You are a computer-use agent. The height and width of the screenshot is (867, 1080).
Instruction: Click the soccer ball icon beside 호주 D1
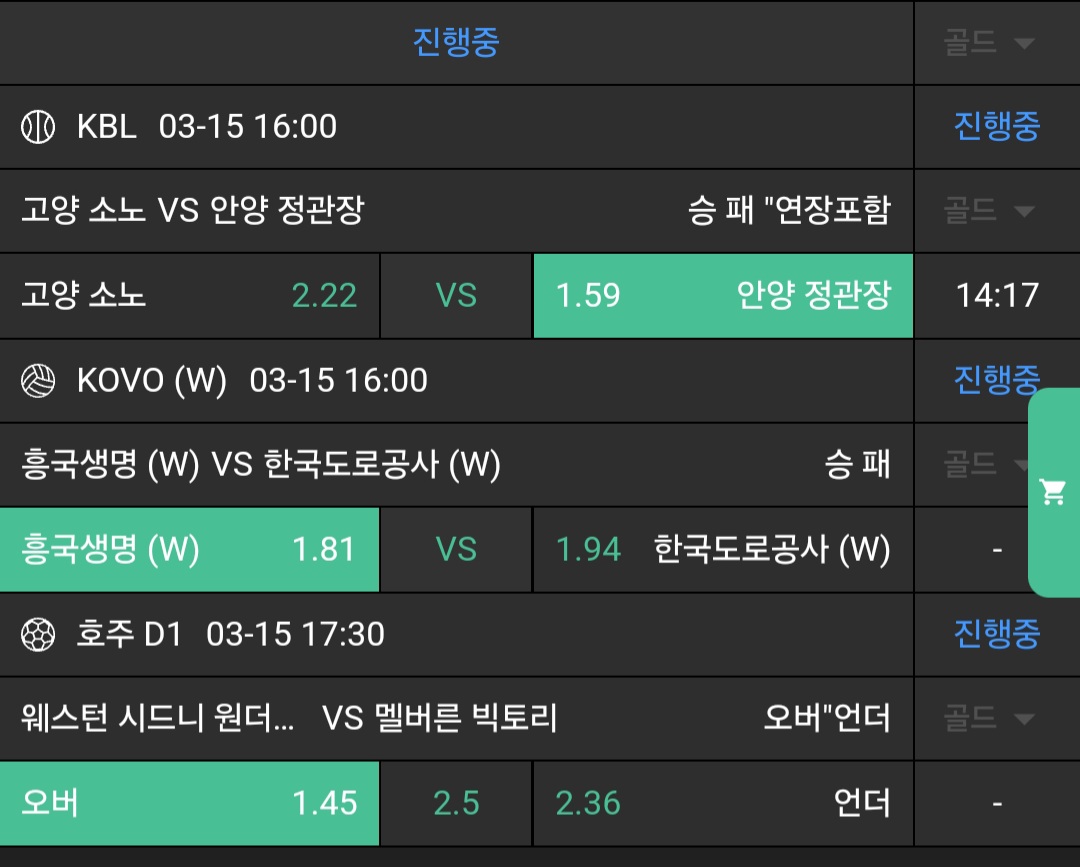(x=38, y=635)
